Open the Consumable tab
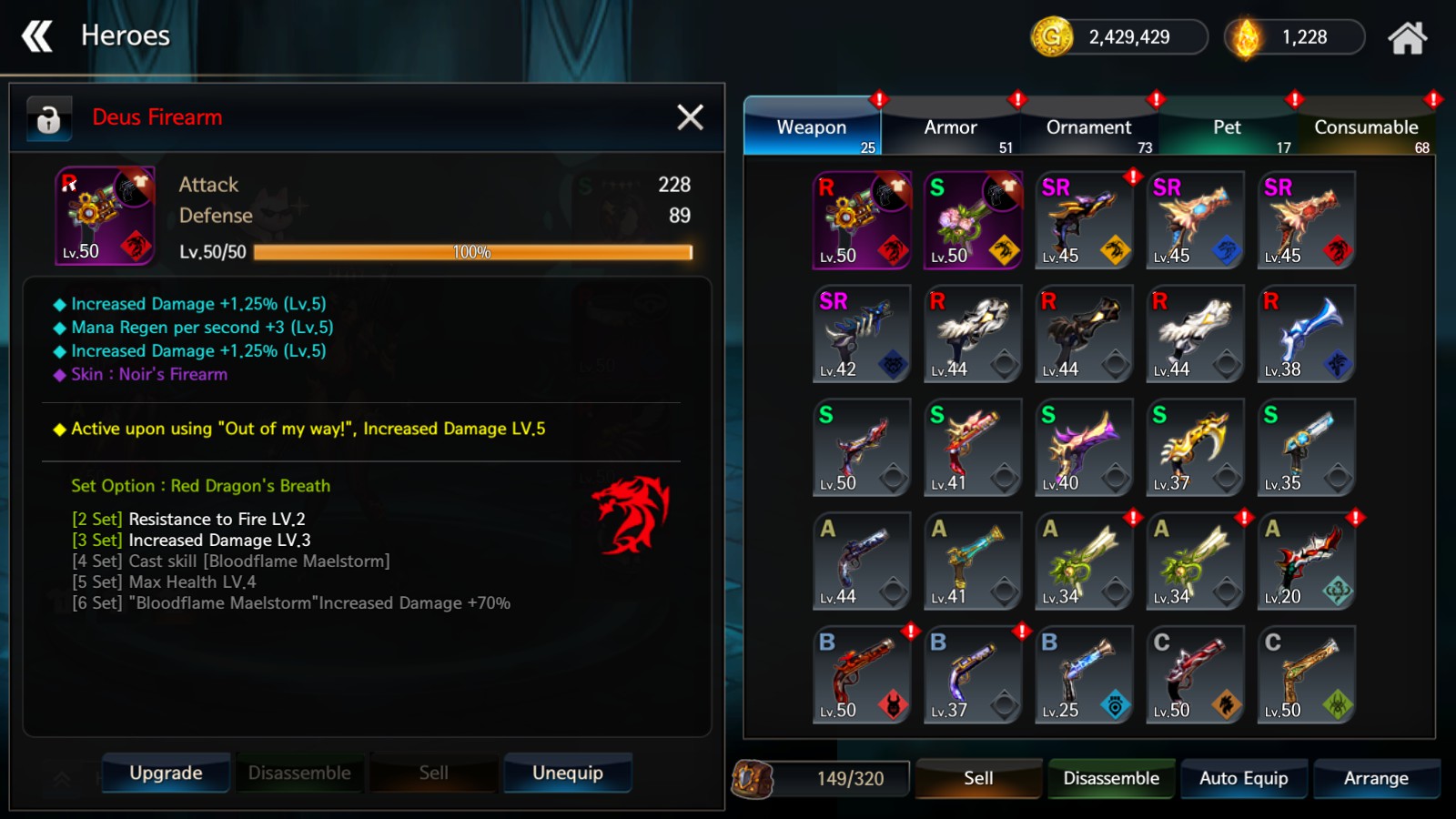The height and width of the screenshot is (819, 1456). (1366, 127)
